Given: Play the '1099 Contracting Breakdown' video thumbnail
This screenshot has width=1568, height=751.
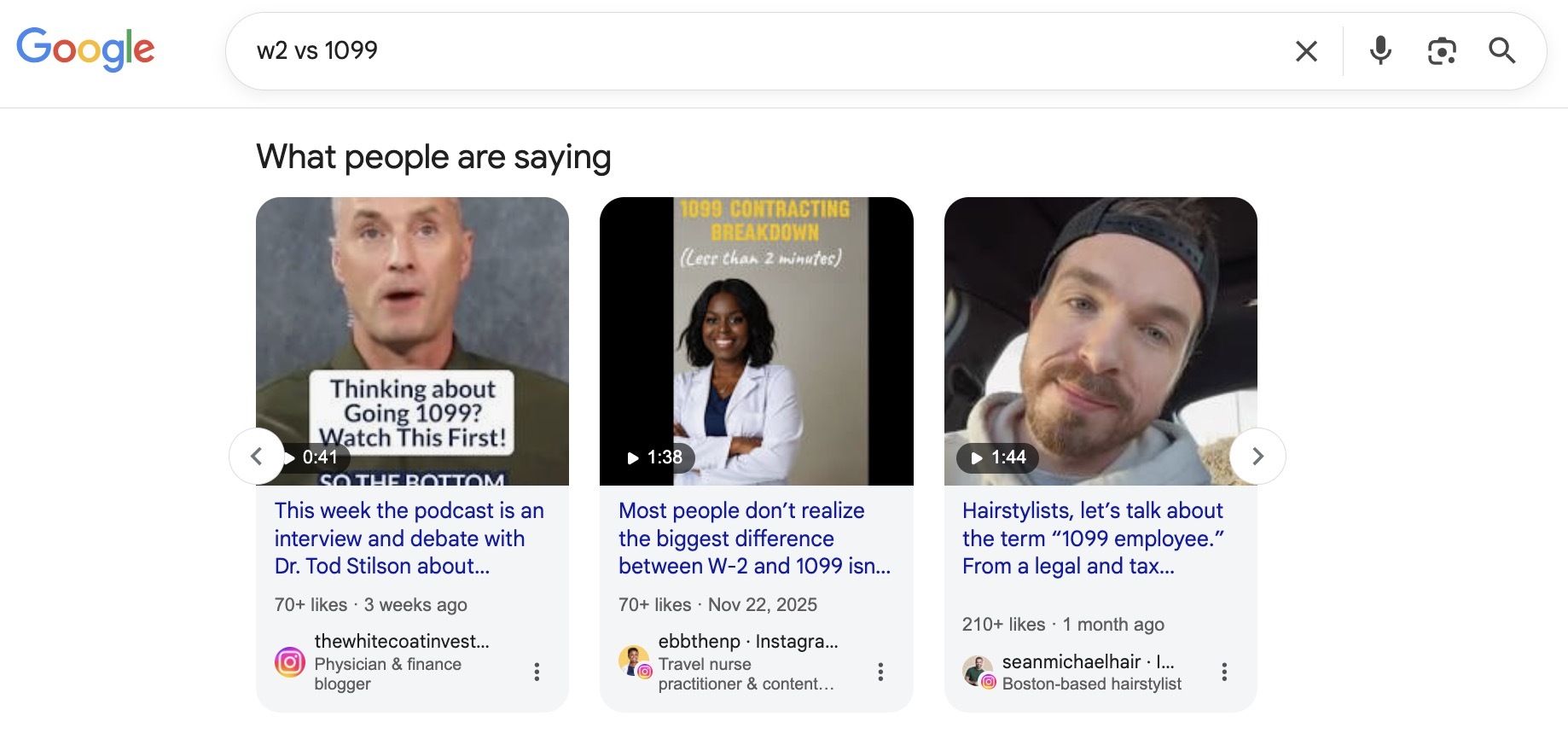Looking at the screenshot, I should [757, 341].
